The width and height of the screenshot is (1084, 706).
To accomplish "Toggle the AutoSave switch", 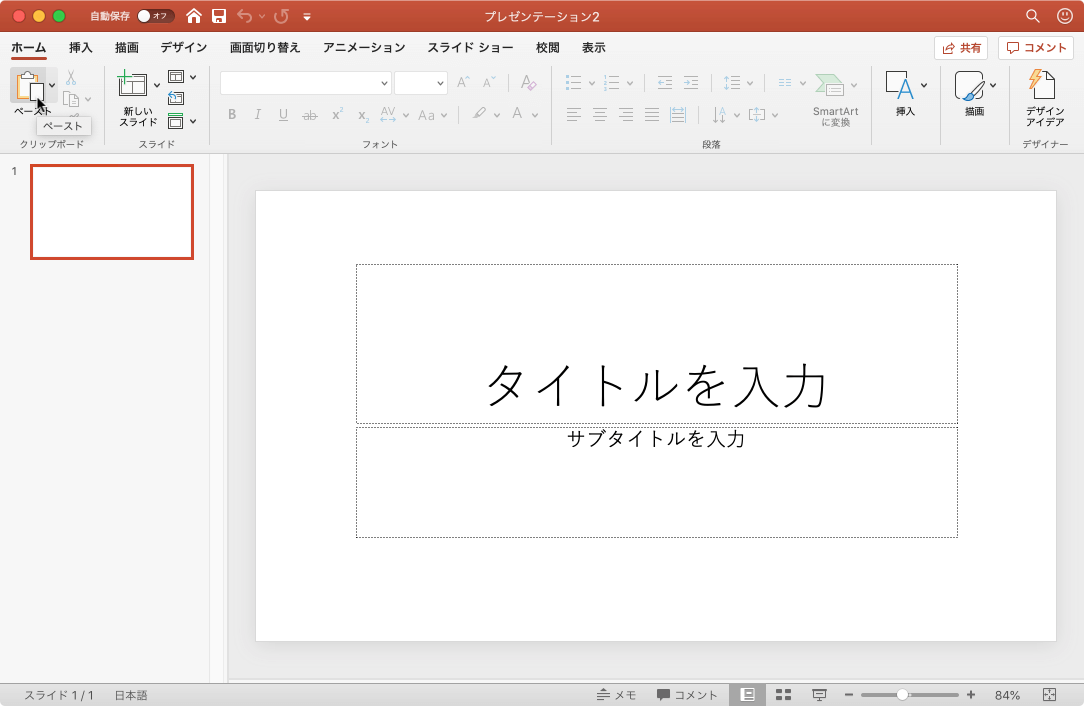I will point(155,16).
